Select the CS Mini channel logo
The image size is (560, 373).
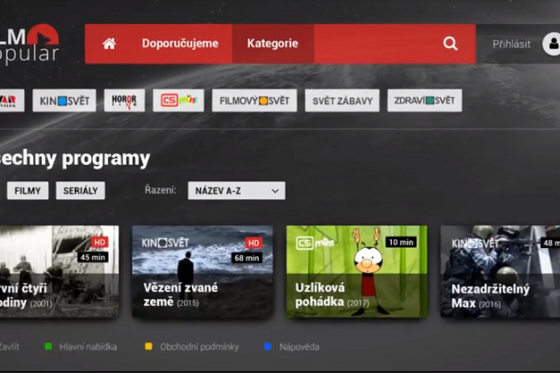click(179, 100)
